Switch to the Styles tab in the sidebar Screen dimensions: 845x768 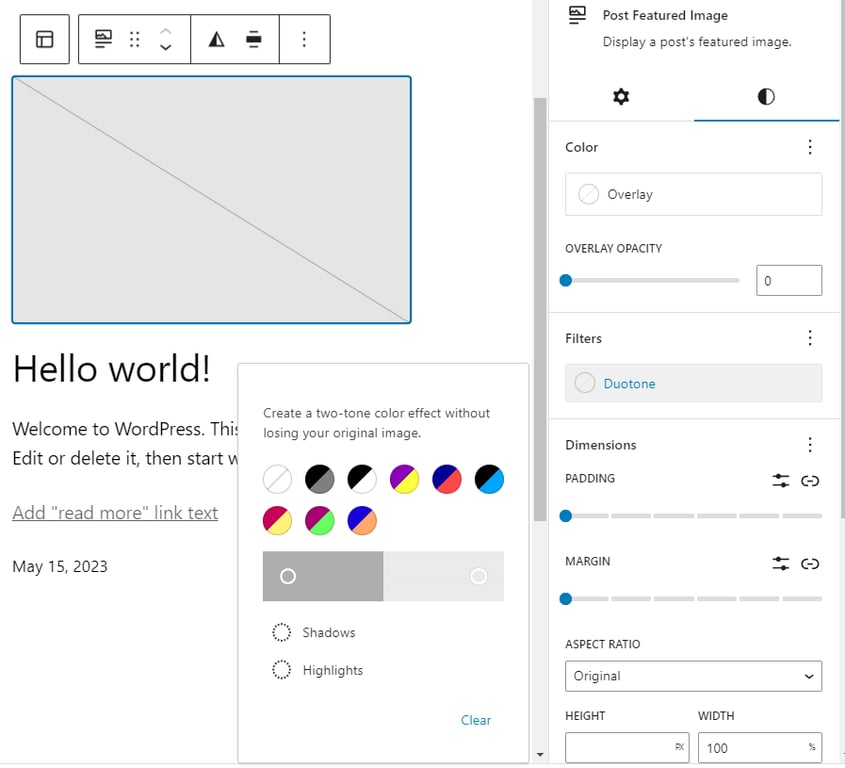coord(766,97)
